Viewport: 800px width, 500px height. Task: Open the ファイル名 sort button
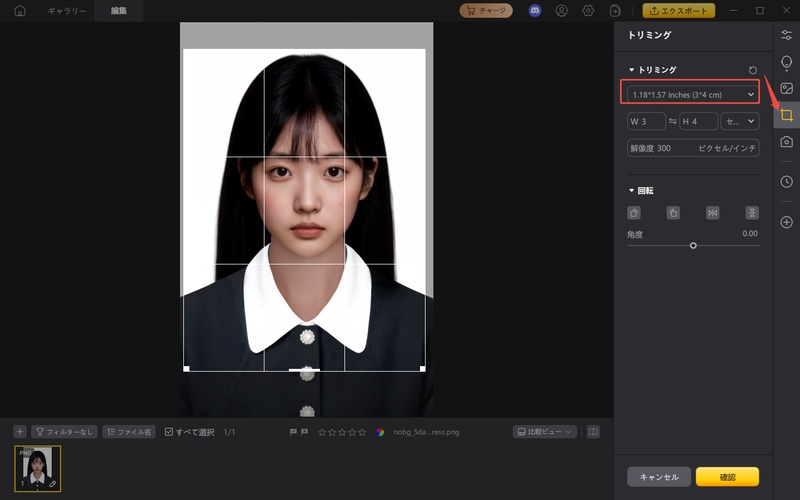click(129, 432)
